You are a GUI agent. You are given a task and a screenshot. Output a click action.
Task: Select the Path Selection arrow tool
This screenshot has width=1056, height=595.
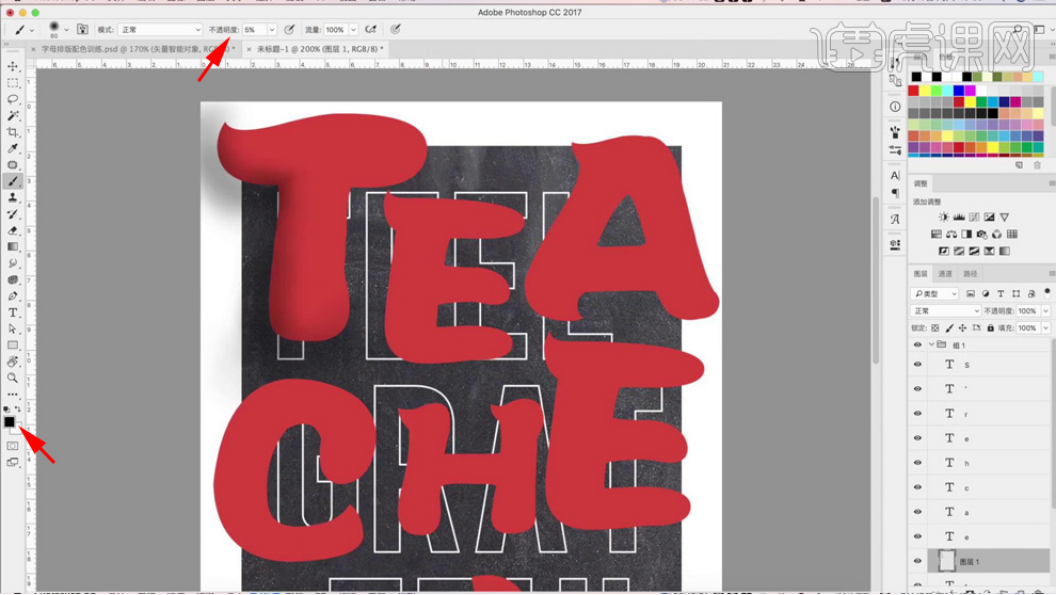[x=13, y=329]
